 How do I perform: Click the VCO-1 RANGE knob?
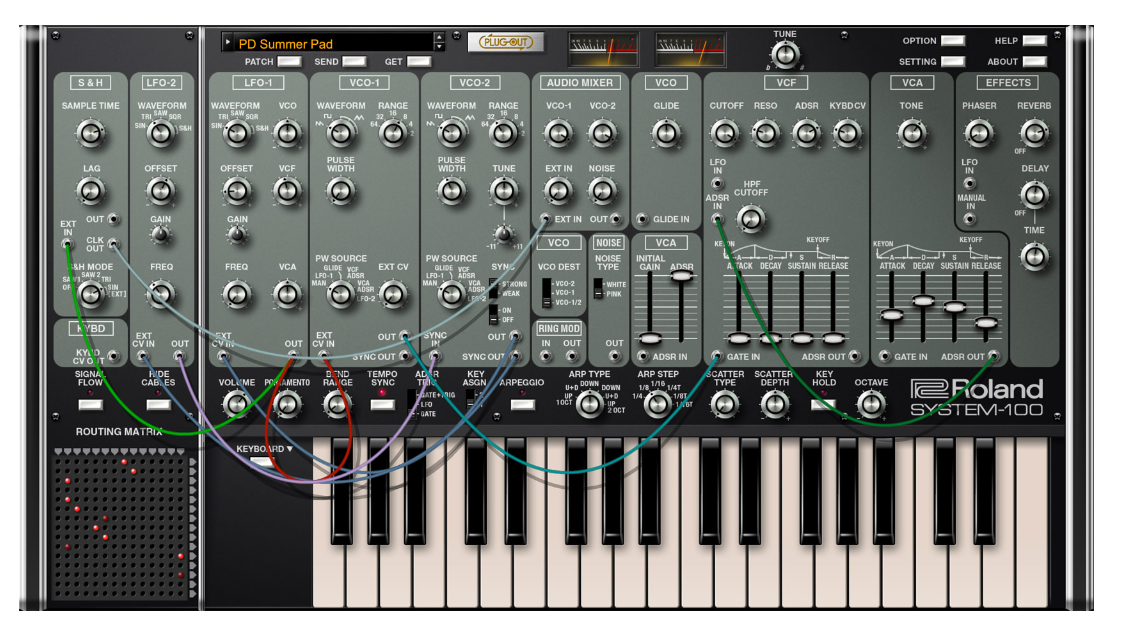point(393,133)
